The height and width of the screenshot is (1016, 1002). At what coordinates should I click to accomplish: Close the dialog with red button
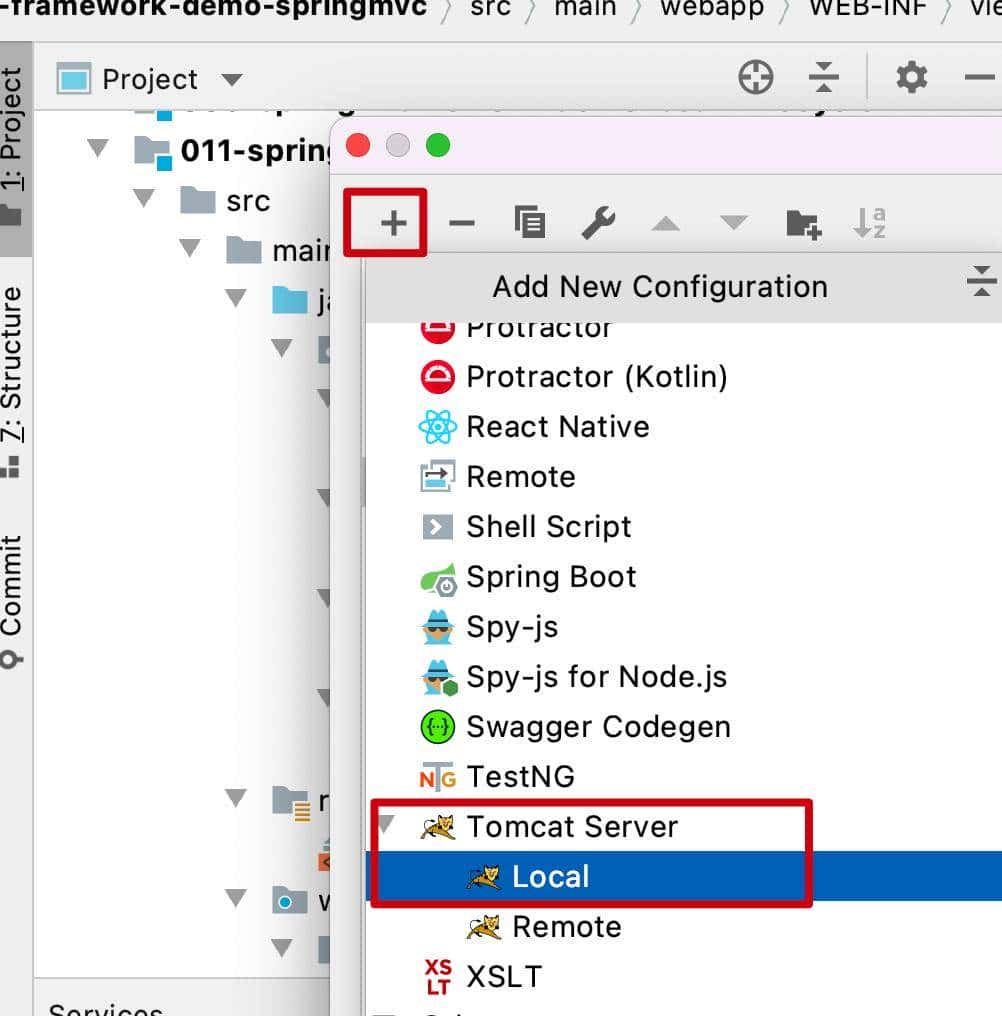(358, 145)
